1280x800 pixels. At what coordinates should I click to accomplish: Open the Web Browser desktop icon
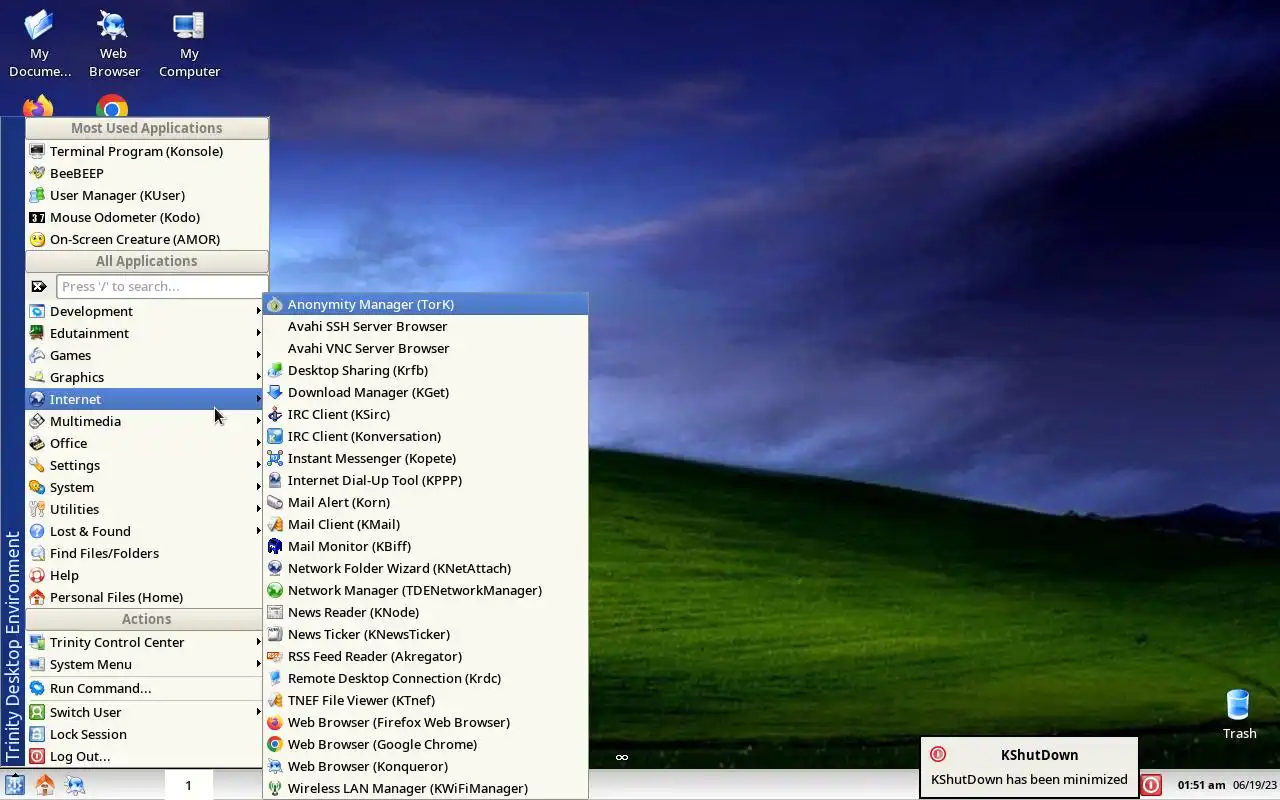tap(113, 44)
